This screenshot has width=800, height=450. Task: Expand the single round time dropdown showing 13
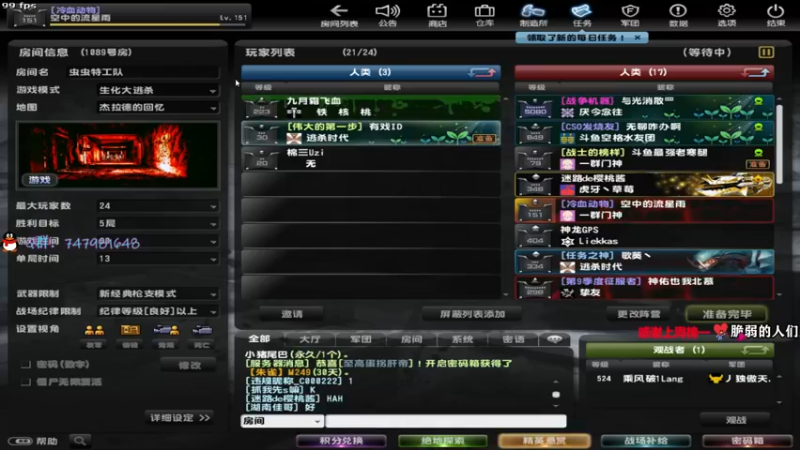(x=158, y=259)
